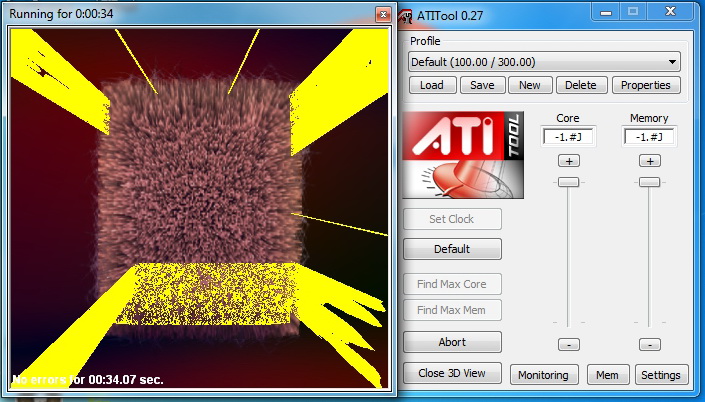Close the 3D rendering window
Image resolution: width=705 pixels, height=402 pixels.
tap(382, 14)
